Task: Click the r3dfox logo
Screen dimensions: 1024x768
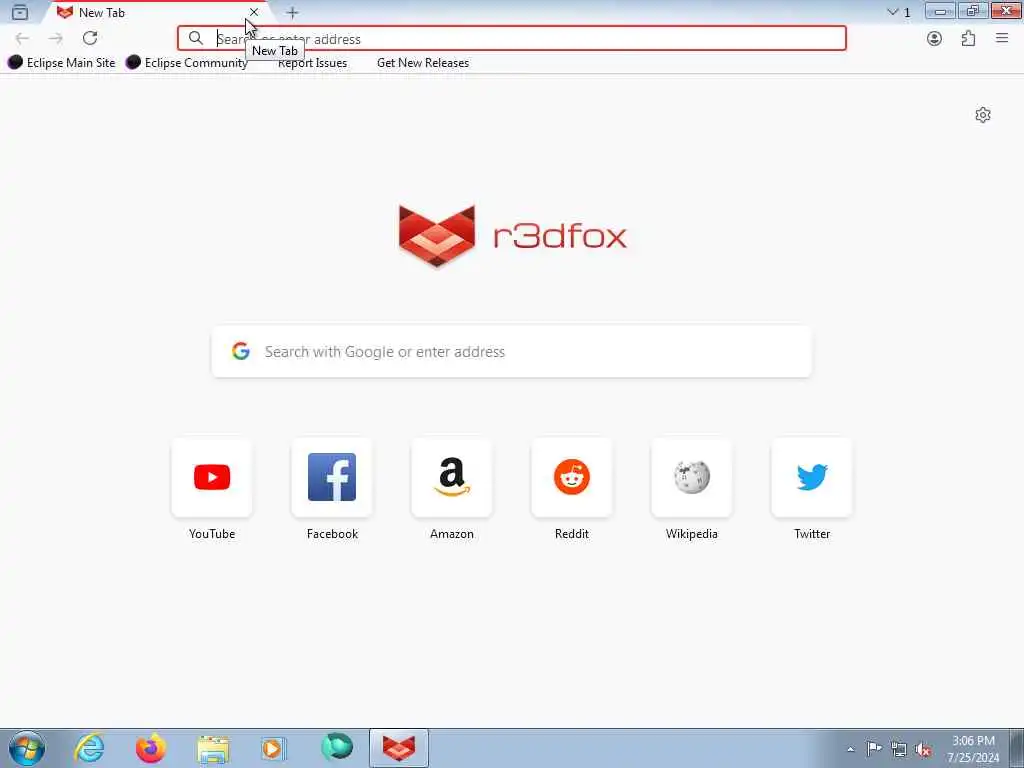Action: point(513,236)
